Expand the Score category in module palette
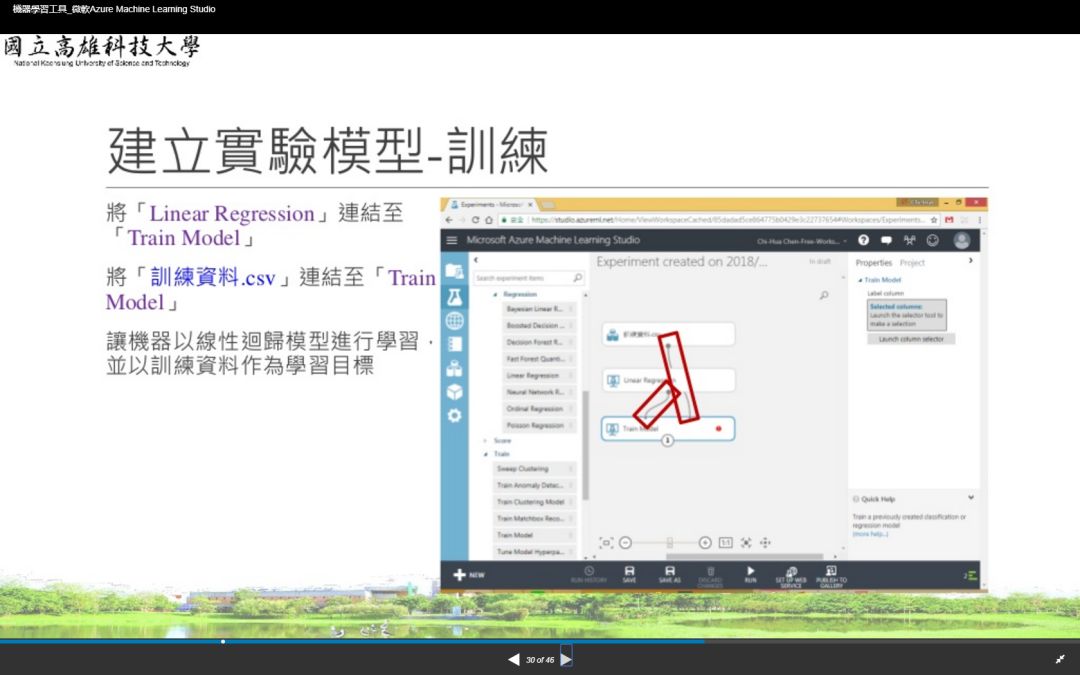This screenshot has height=675, width=1080. pyautogui.click(x=486, y=441)
